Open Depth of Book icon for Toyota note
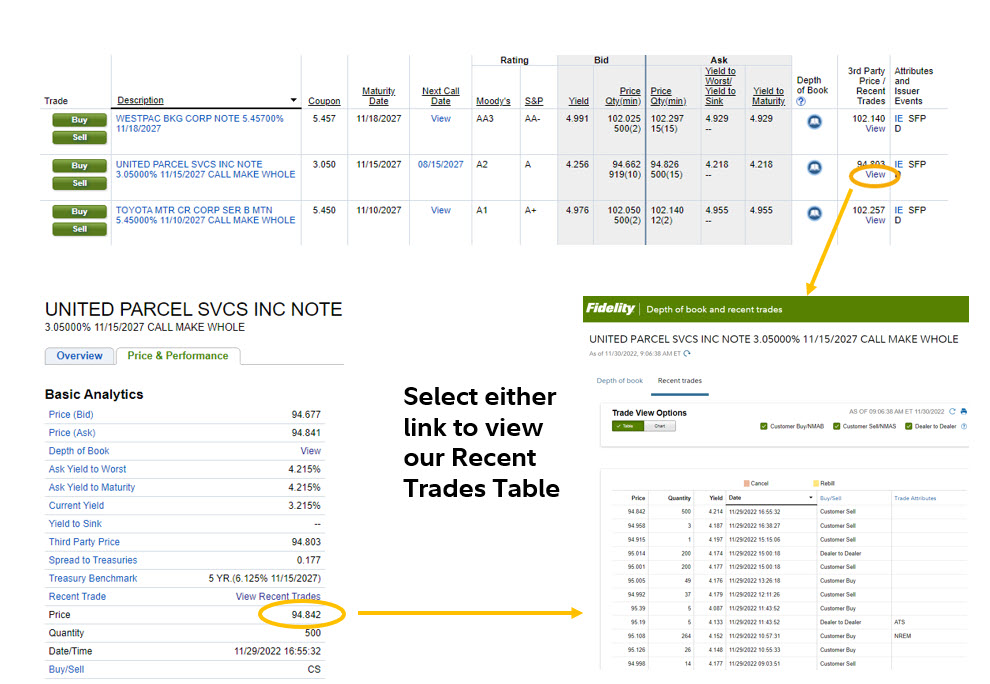The width and height of the screenshot is (990, 684). click(x=814, y=213)
